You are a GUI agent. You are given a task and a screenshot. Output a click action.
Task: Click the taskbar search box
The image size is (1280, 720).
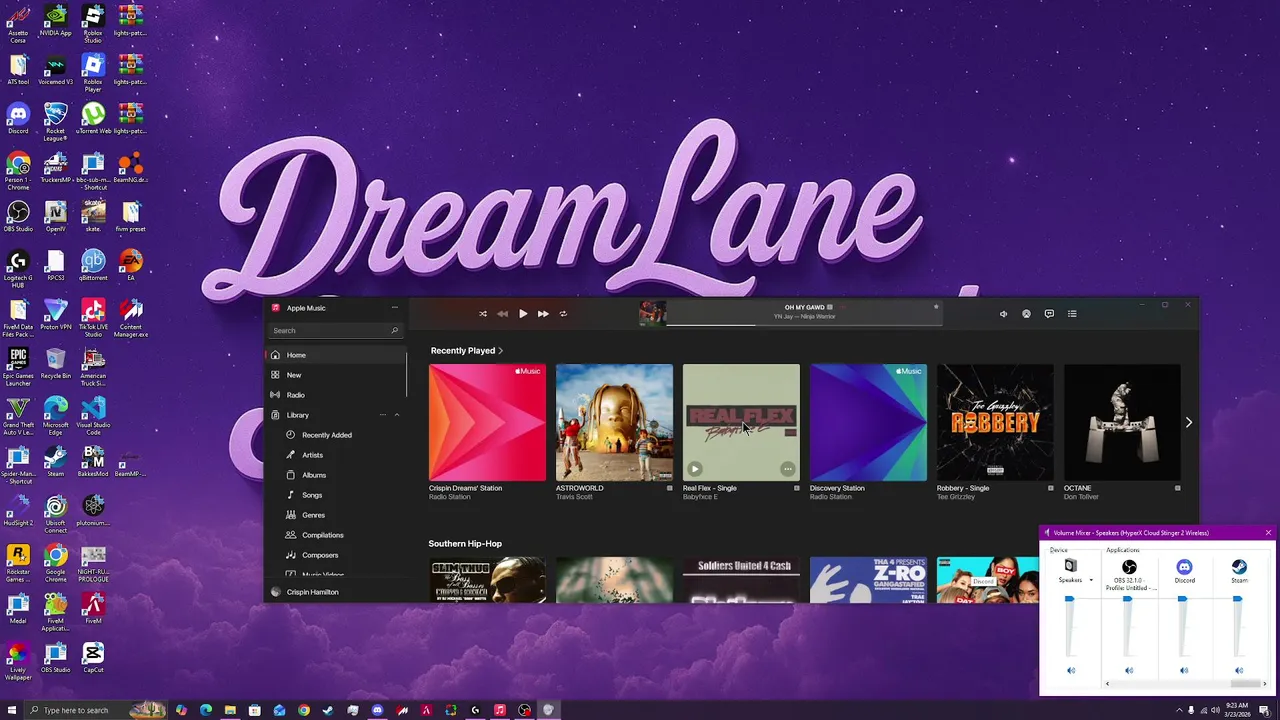(95, 710)
